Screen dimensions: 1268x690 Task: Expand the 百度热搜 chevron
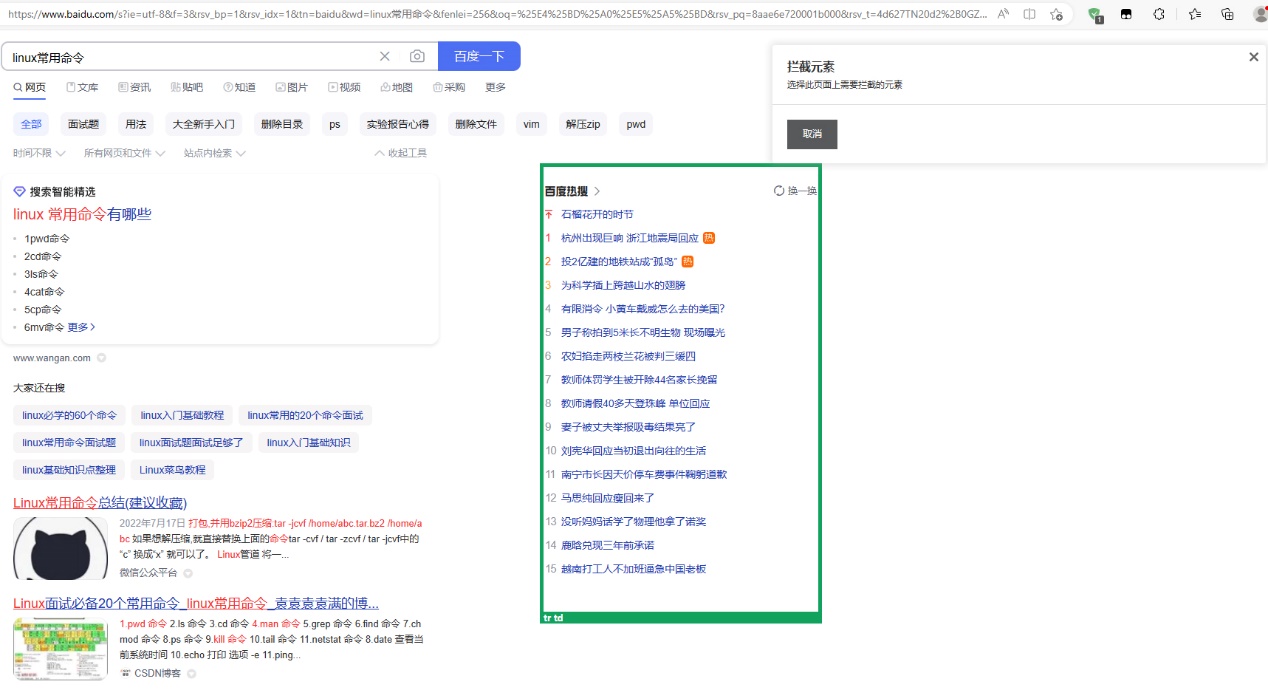coord(597,191)
